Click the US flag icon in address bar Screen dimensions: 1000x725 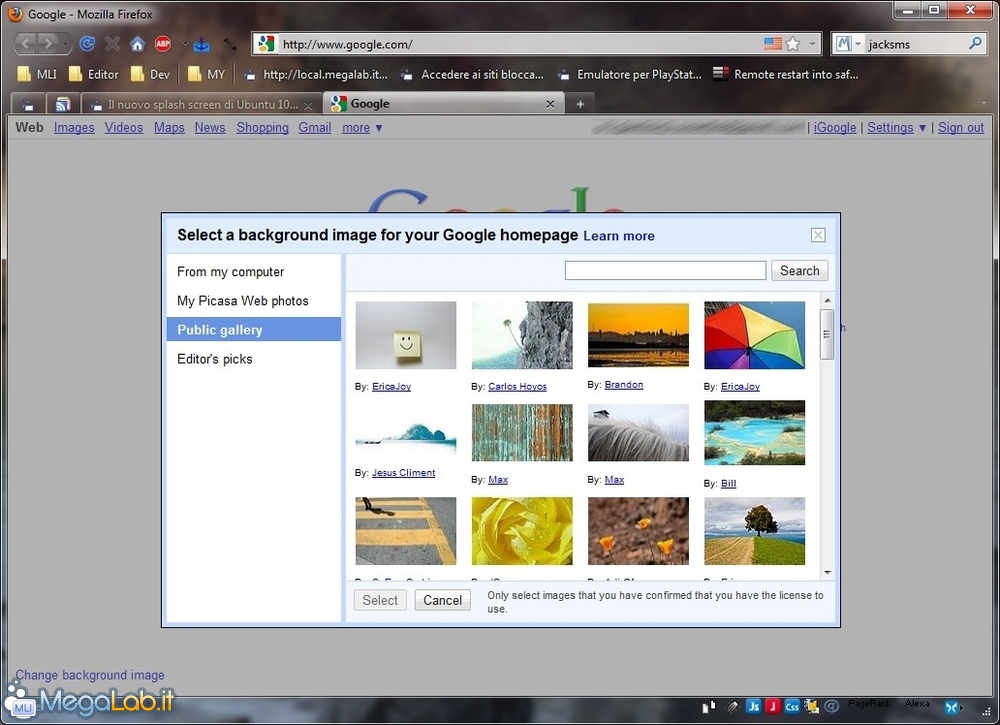(x=773, y=43)
